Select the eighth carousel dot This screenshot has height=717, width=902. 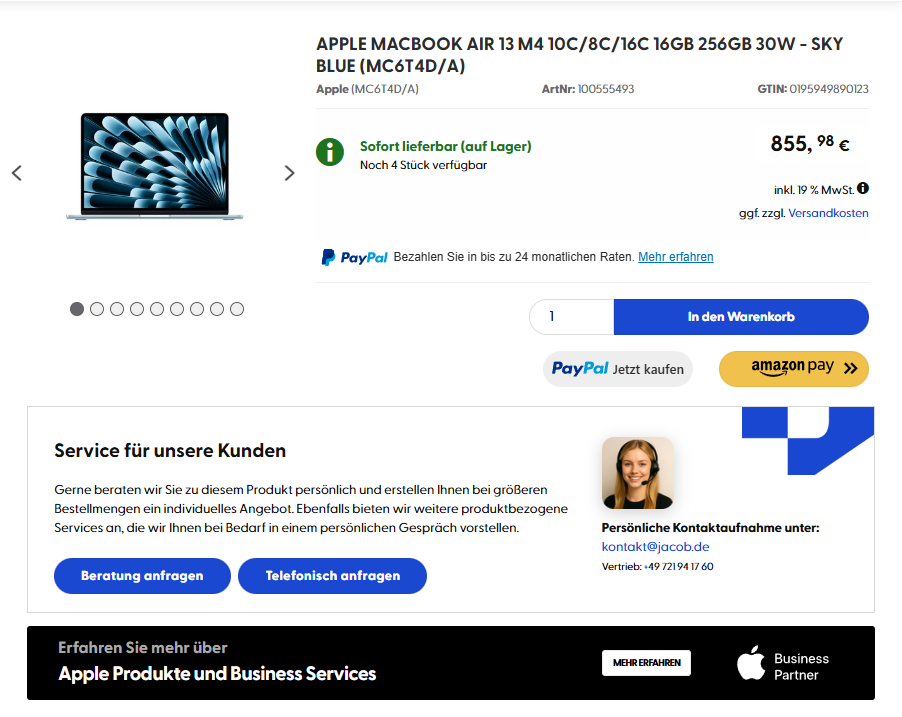(x=217, y=309)
